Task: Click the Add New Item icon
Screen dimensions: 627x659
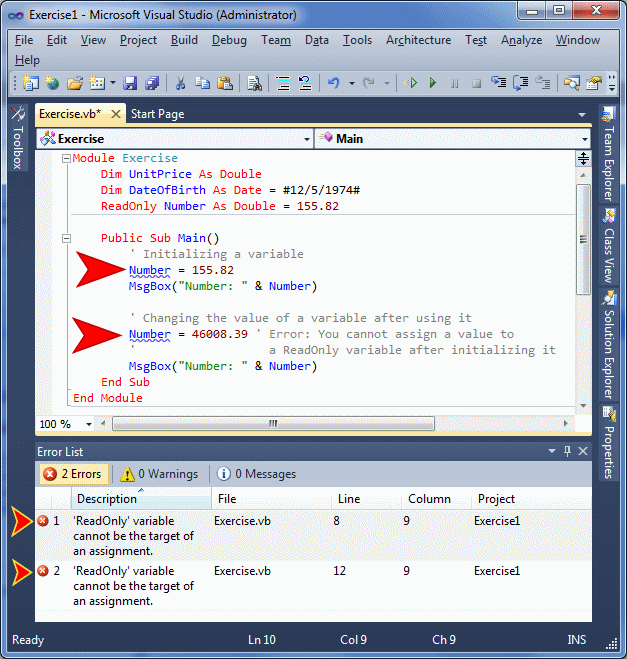Action: (97, 83)
